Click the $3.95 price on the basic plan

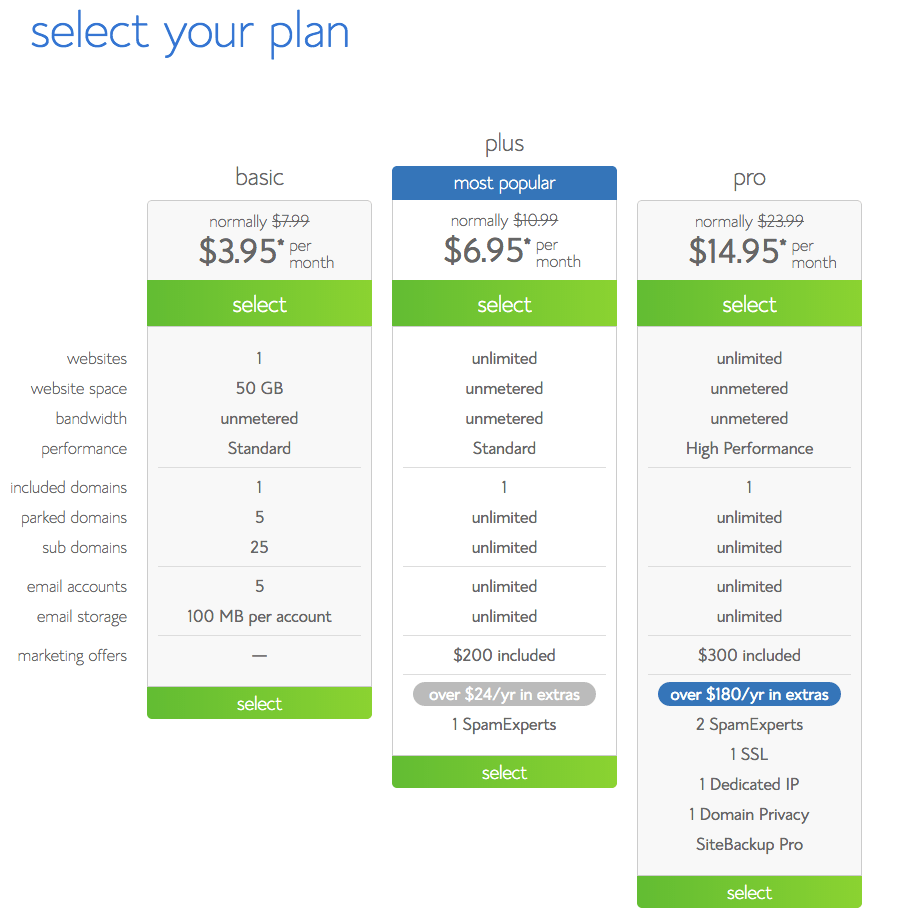(x=248, y=249)
